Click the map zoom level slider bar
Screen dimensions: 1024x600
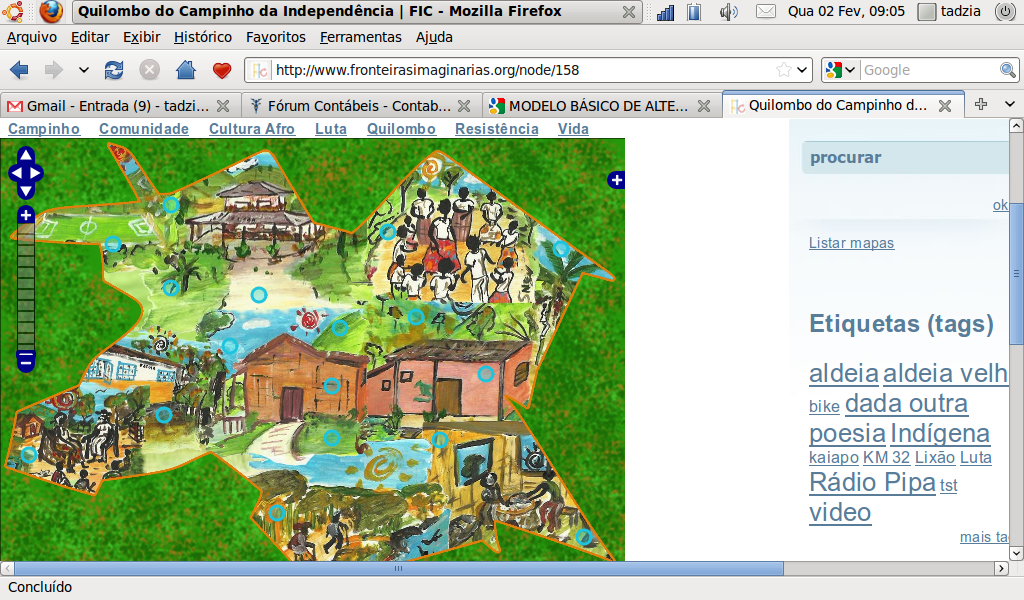[25, 287]
